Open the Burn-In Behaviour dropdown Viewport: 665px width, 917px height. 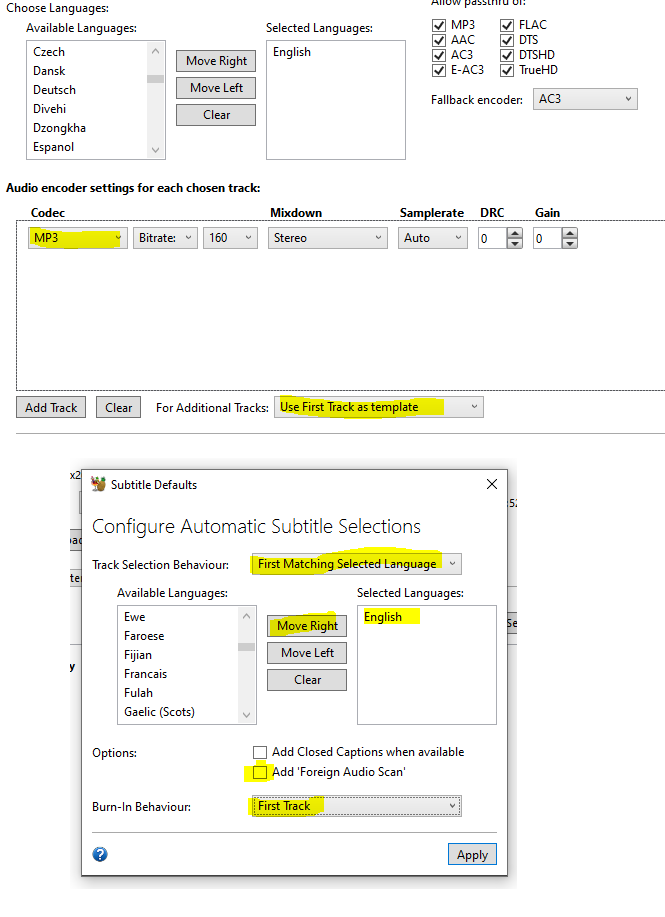pos(357,806)
